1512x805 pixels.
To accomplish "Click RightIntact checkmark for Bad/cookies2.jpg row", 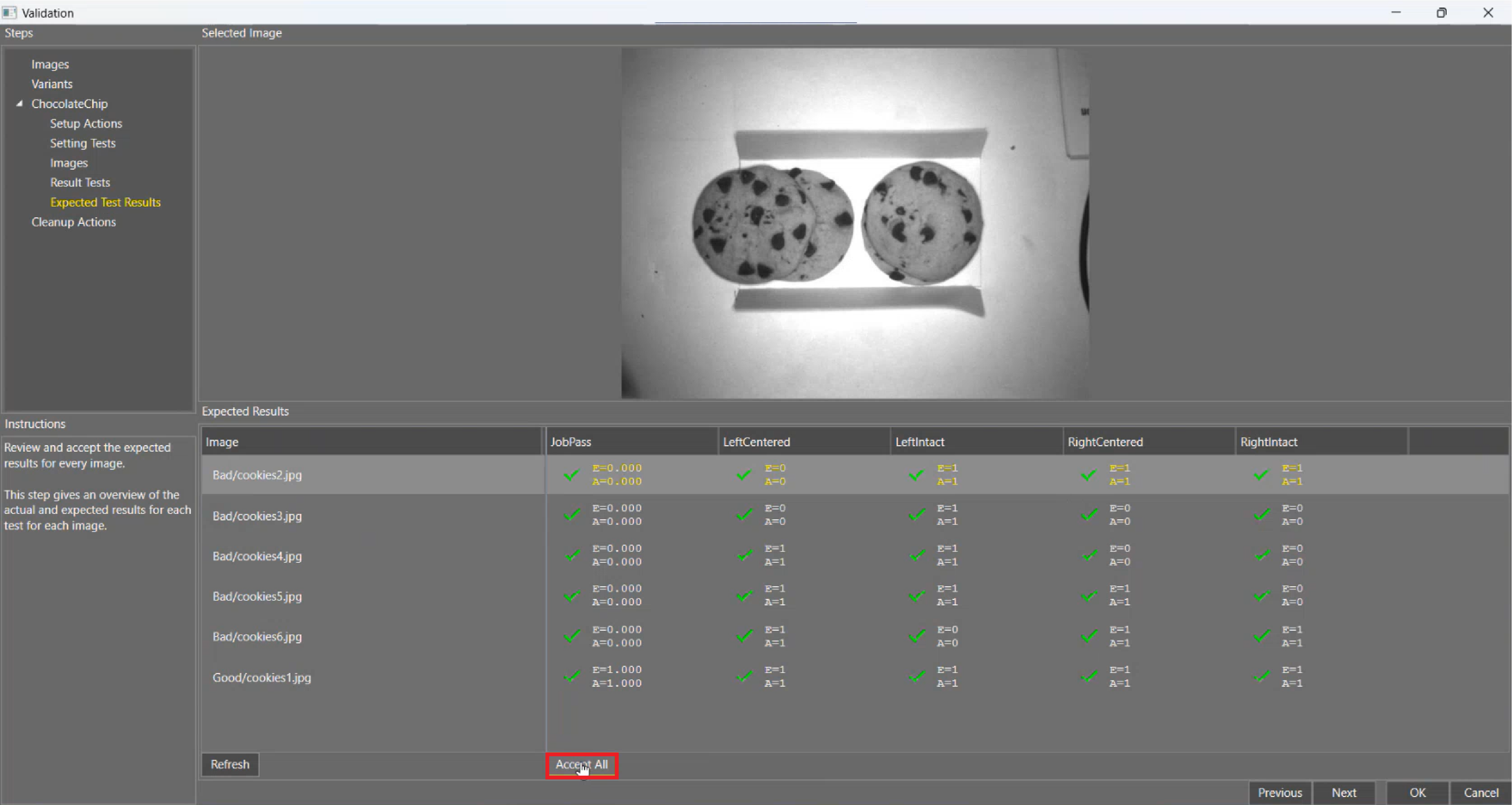I will [1261, 474].
